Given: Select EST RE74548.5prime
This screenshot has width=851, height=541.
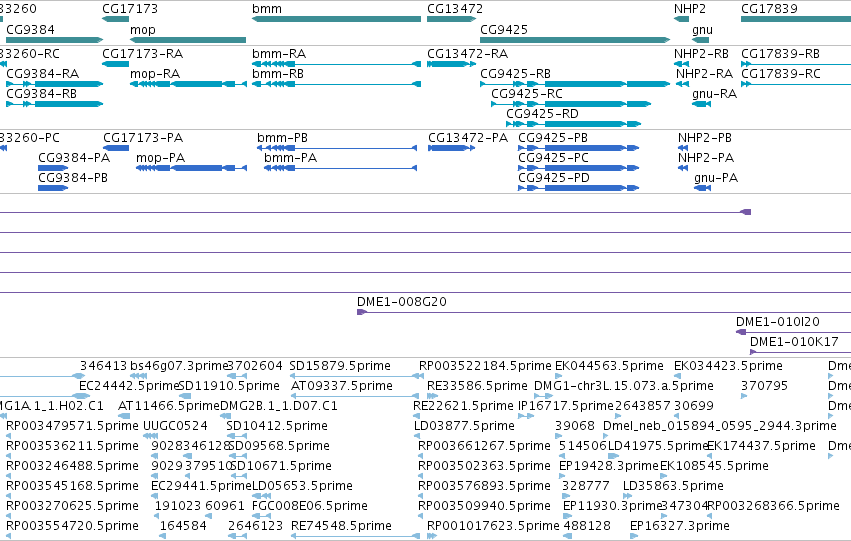Looking at the screenshot, I should 355,536.
